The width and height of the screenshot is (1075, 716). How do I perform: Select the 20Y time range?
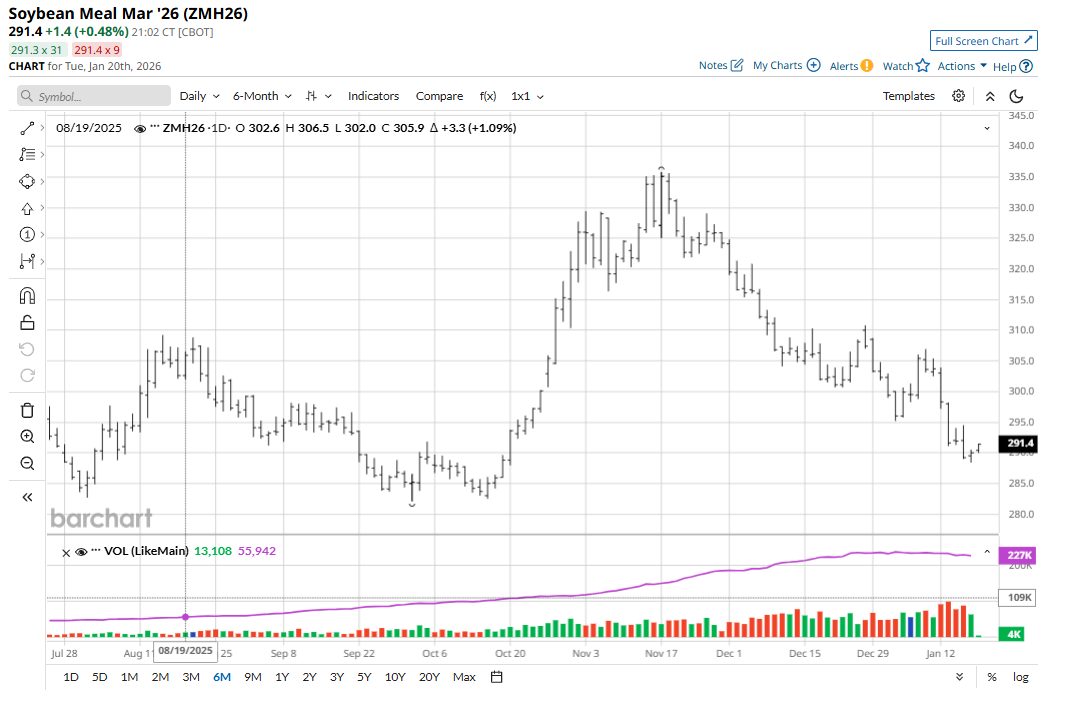point(429,678)
